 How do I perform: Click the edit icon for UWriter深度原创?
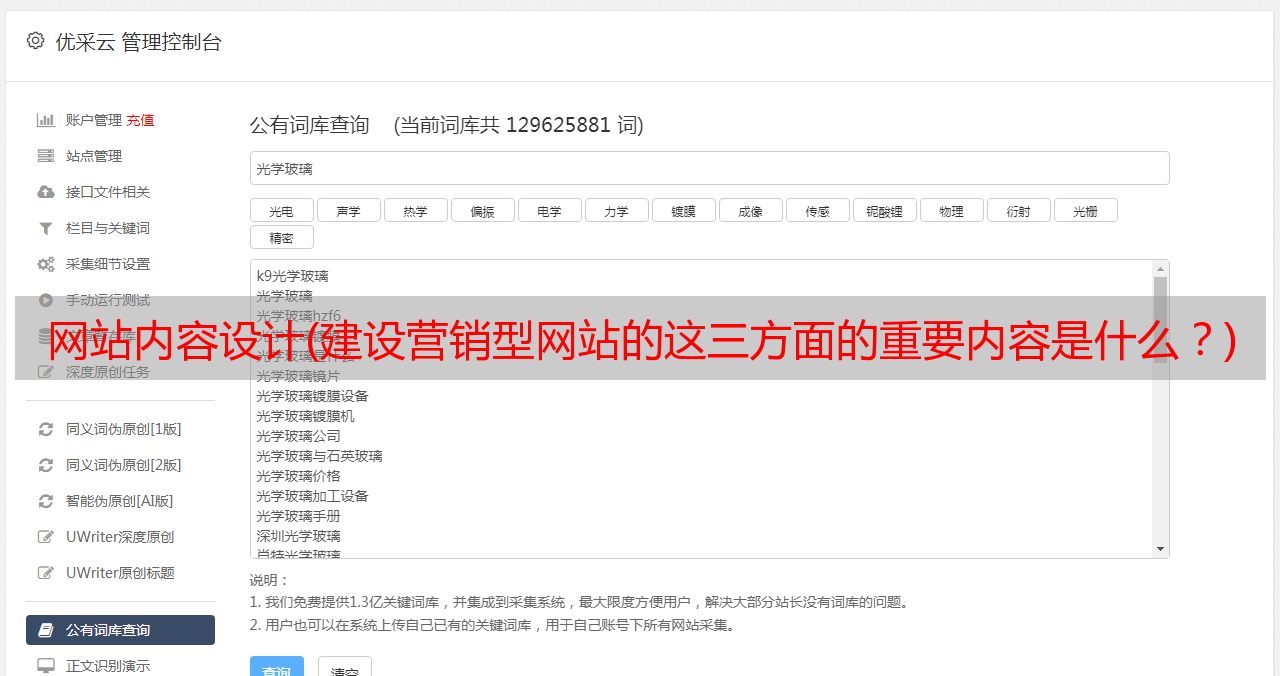point(46,537)
